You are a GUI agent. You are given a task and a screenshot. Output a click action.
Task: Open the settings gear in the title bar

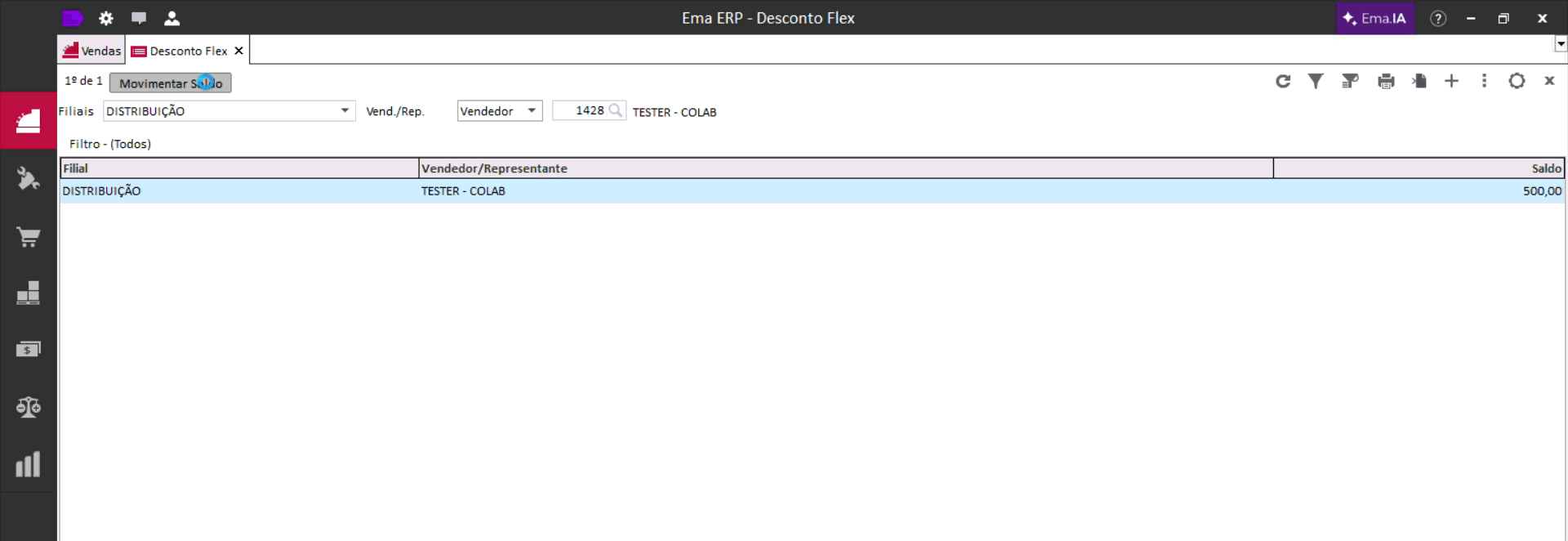pos(106,18)
